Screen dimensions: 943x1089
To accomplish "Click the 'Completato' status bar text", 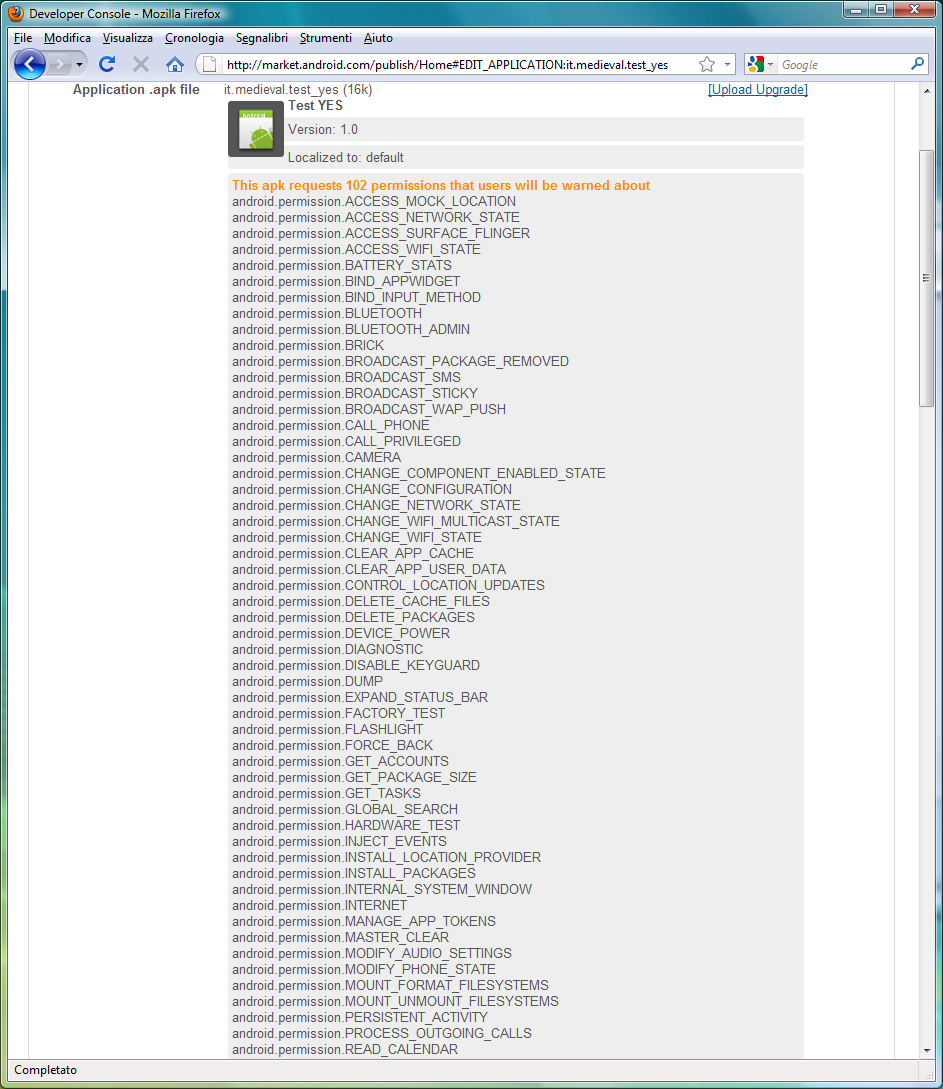I will 46,1070.
